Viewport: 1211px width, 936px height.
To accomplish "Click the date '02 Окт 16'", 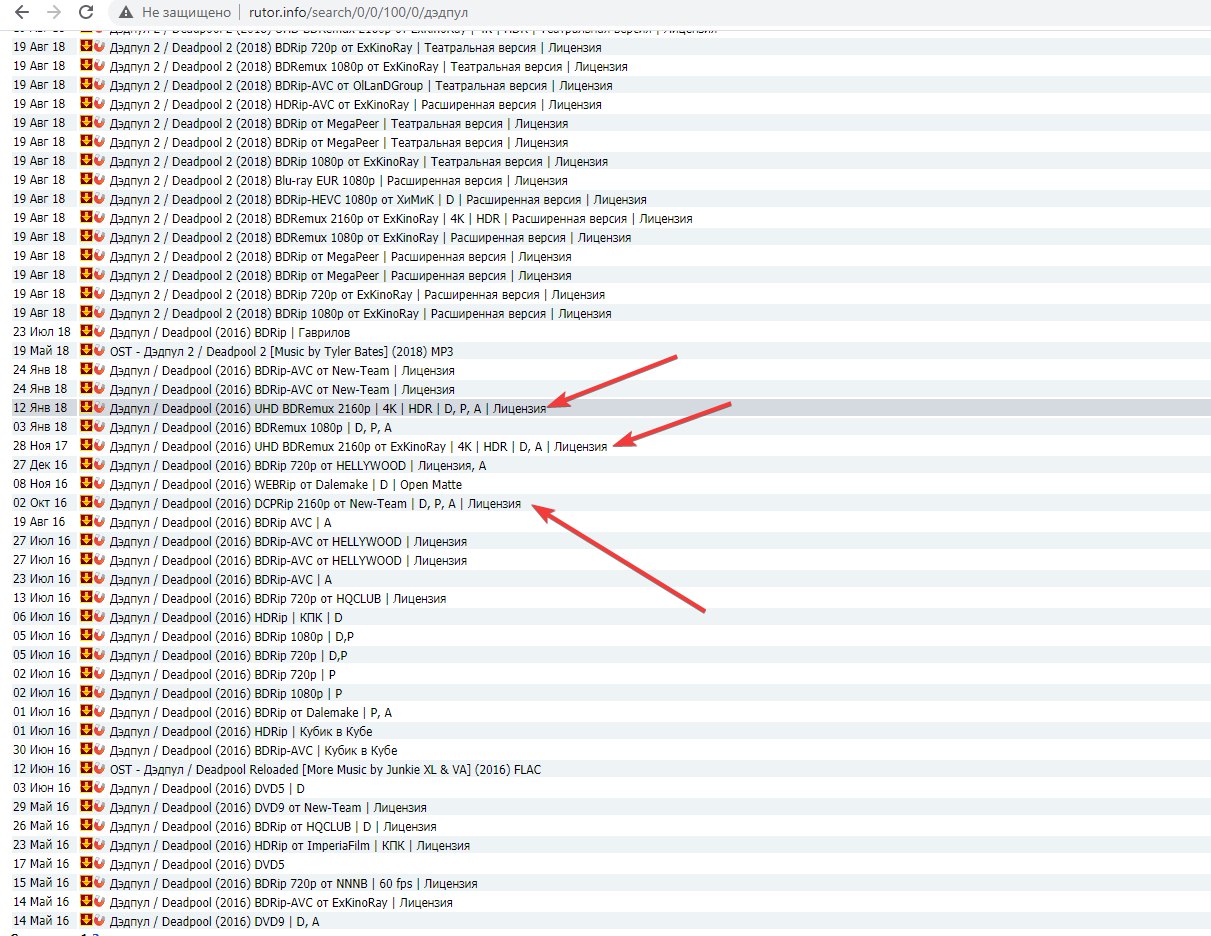I will coord(40,503).
